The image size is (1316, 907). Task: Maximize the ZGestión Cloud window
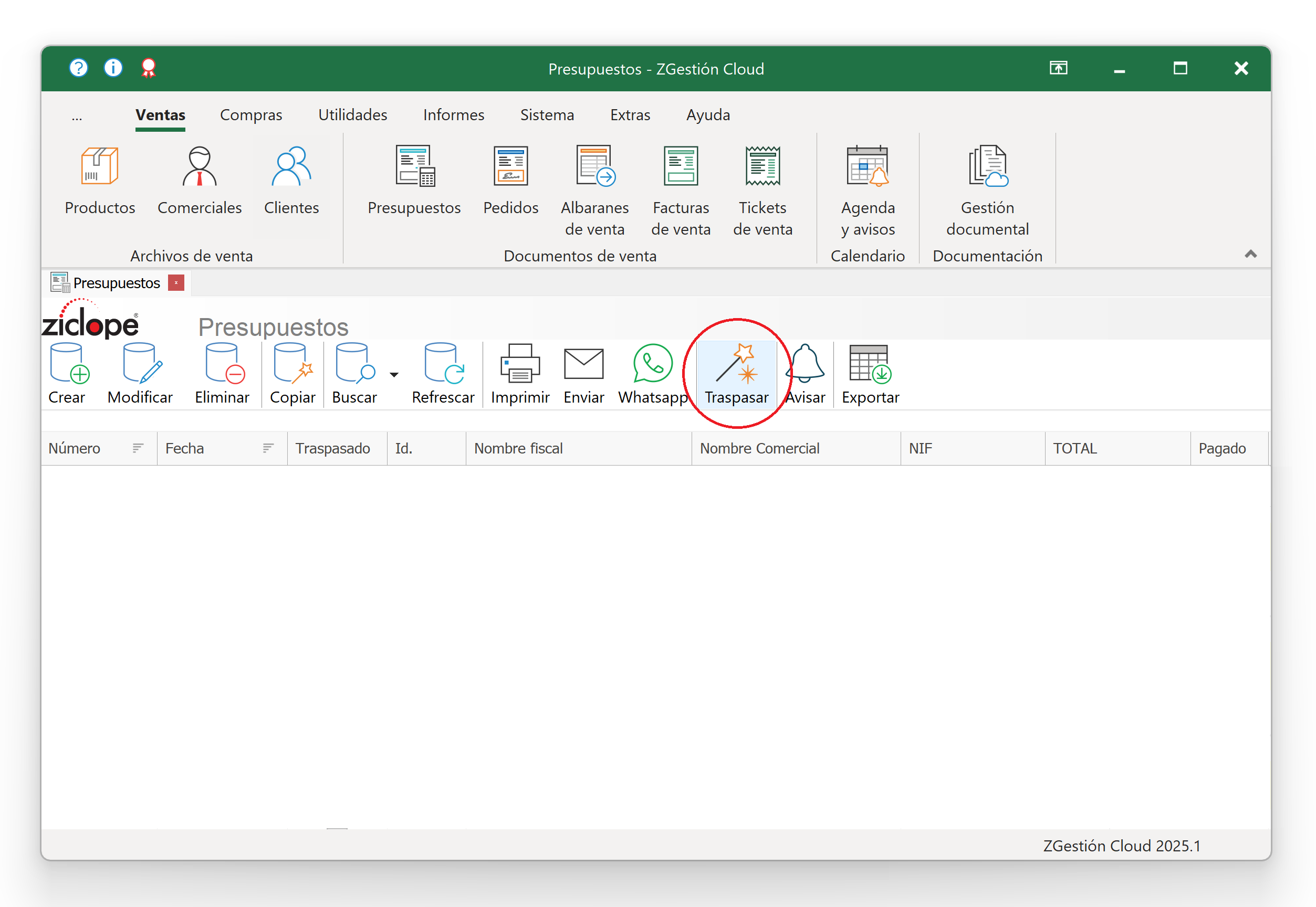coord(1180,68)
